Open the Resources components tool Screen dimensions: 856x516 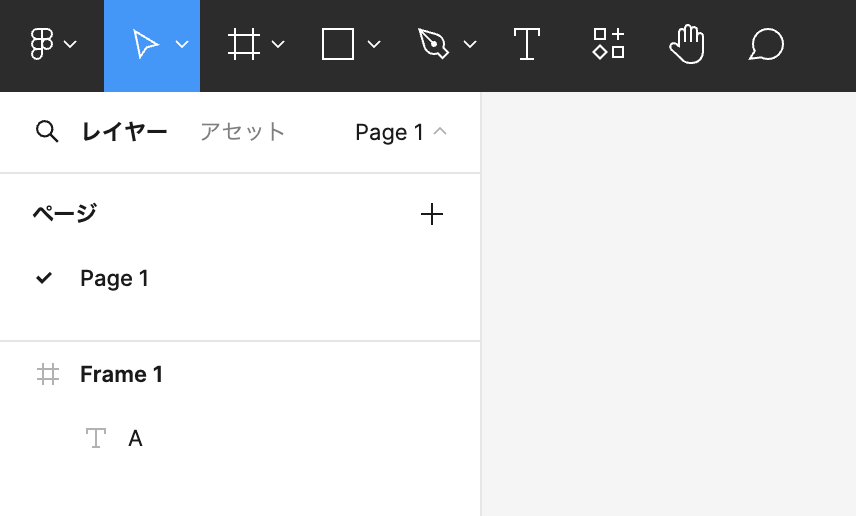(x=608, y=44)
